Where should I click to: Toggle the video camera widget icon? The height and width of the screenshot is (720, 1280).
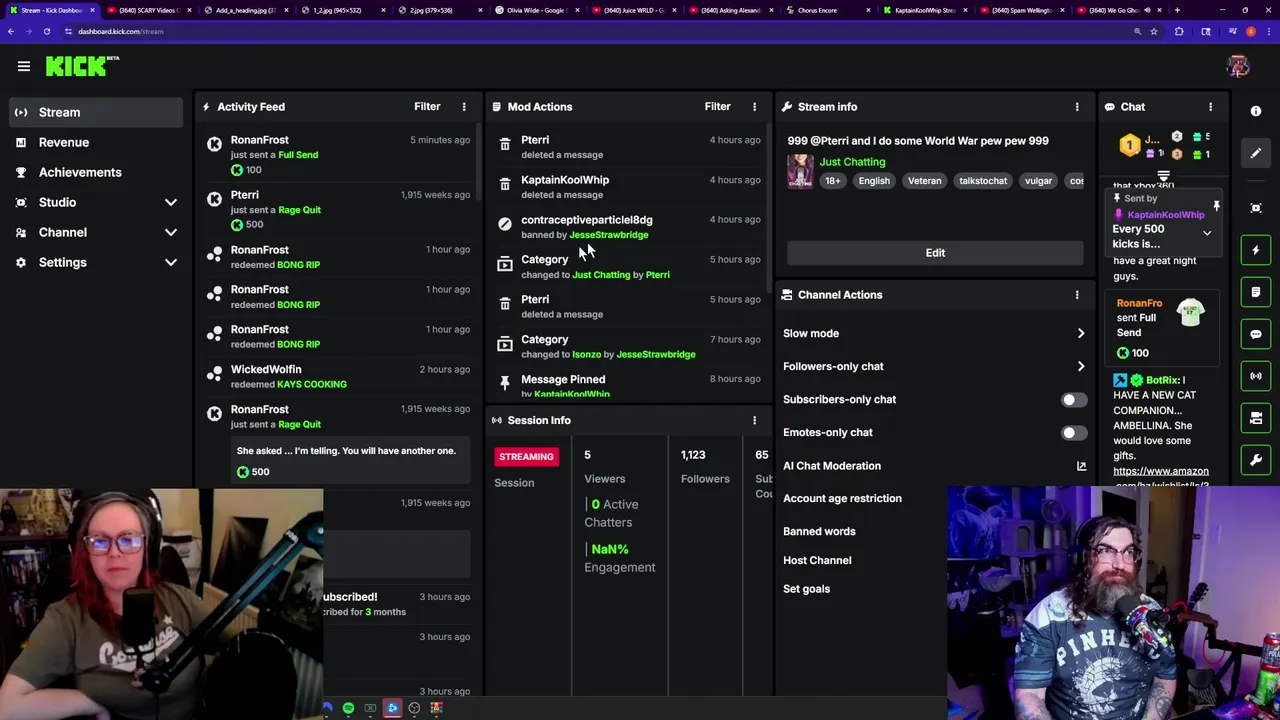[x=1256, y=418]
